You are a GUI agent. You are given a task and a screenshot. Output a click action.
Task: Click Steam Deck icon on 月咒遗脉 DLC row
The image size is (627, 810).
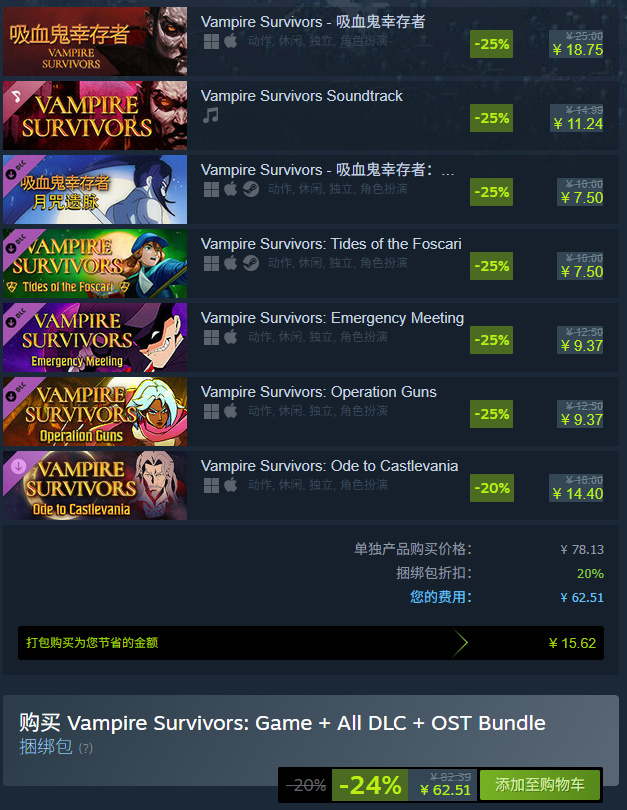251,189
